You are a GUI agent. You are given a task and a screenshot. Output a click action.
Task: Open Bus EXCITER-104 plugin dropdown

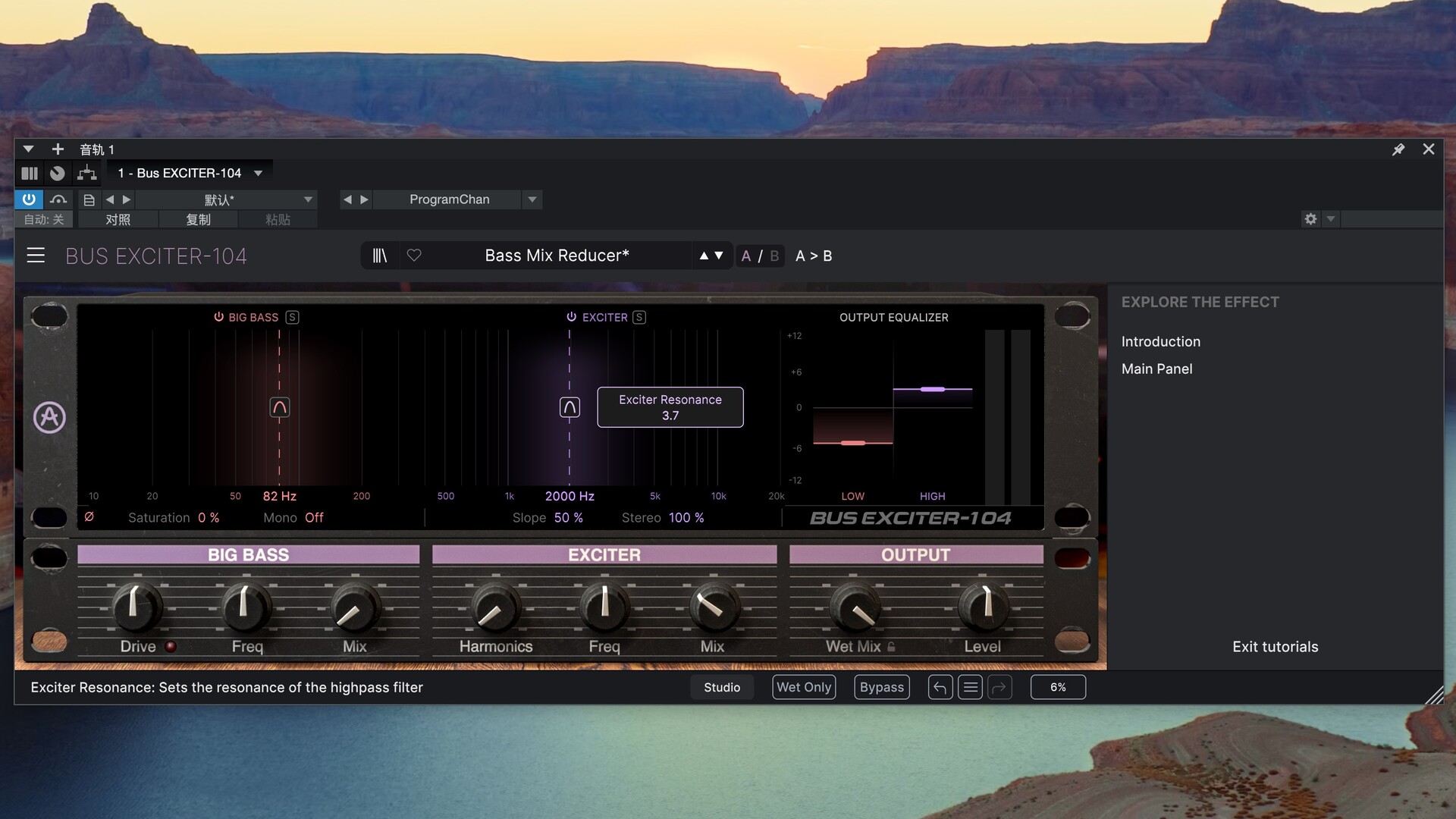click(190, 173)
